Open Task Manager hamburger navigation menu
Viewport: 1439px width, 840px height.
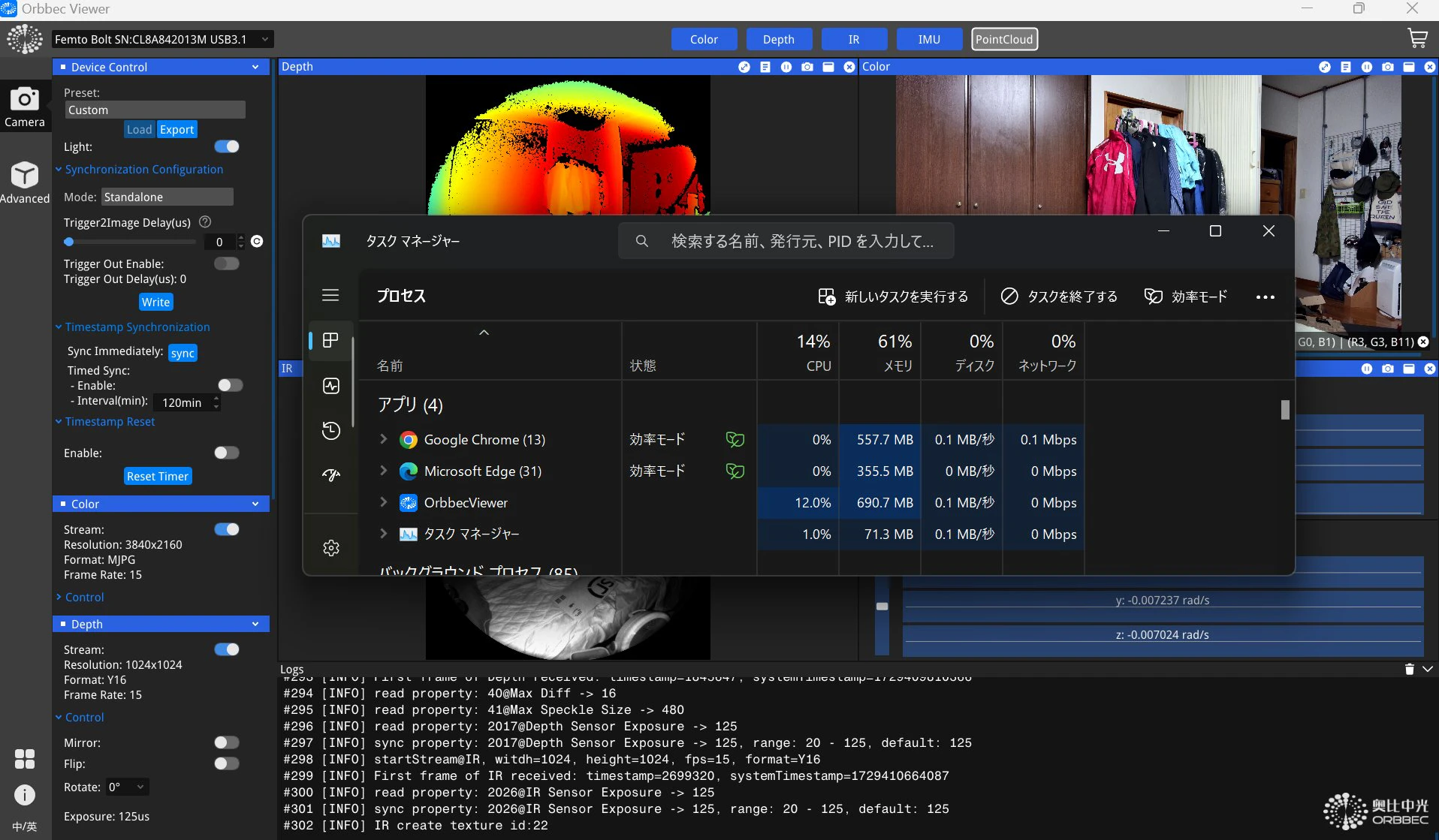[x=330, y=296]
